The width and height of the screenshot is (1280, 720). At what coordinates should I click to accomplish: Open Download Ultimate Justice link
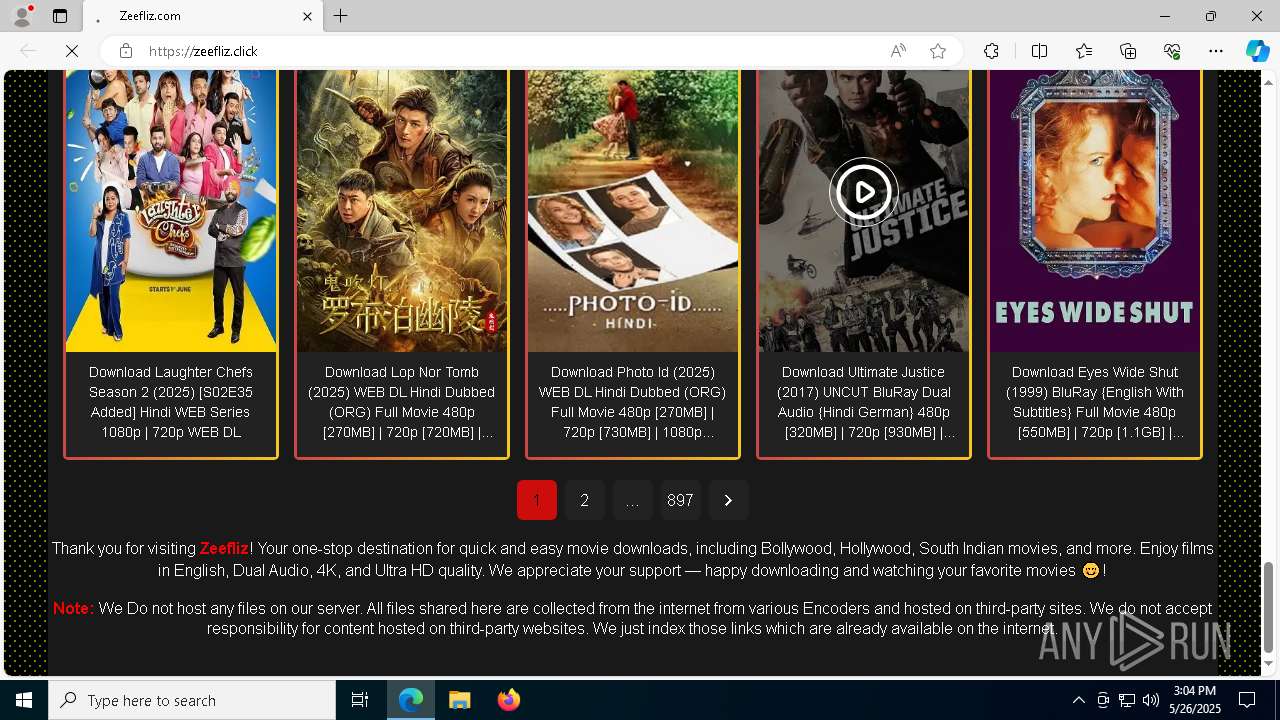pyautogui.click(x=864, y=402)
